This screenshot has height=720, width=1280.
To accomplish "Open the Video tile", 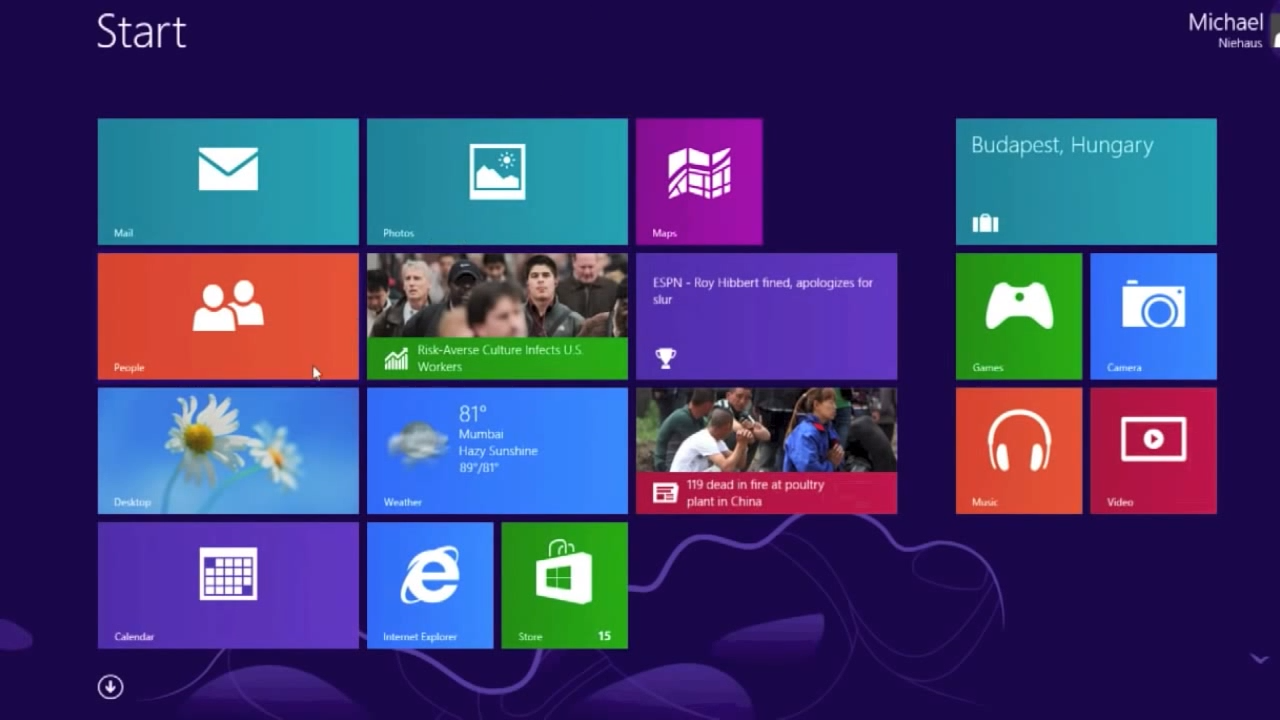I will pyautogui.click(x=1154, y=451).
